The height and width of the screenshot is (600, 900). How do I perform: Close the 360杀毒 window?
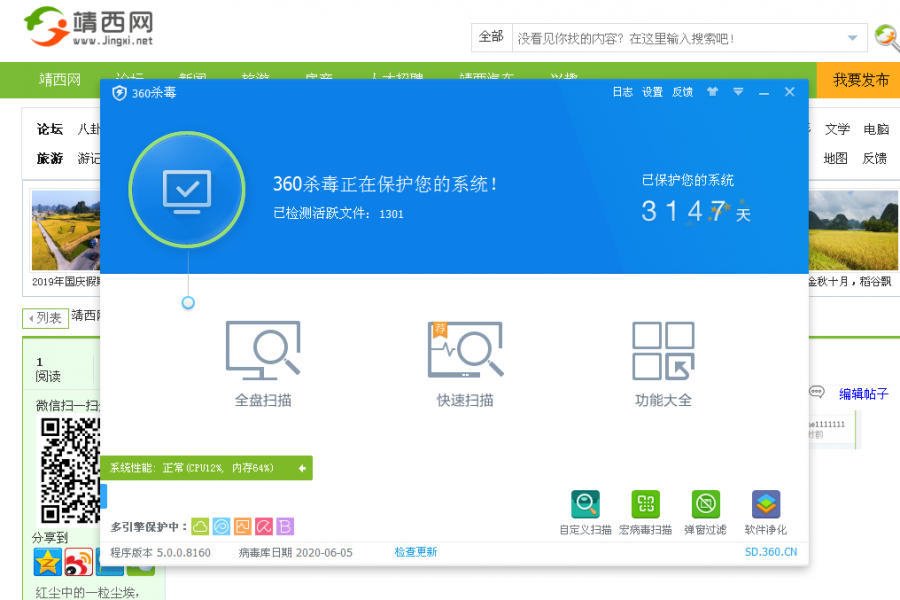pos(790,92)
